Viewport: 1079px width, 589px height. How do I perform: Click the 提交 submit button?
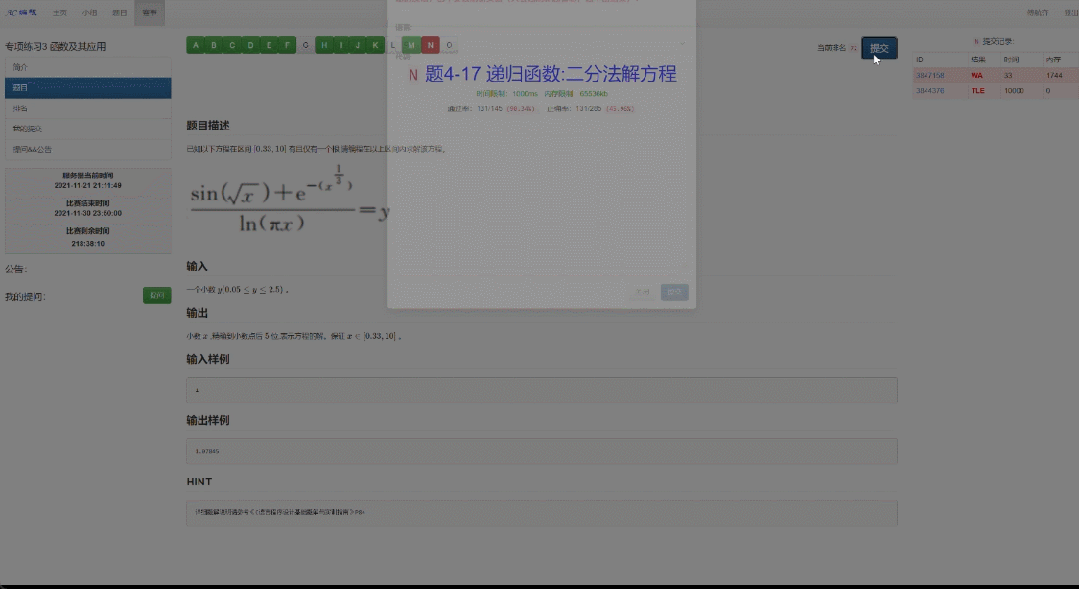879,48
